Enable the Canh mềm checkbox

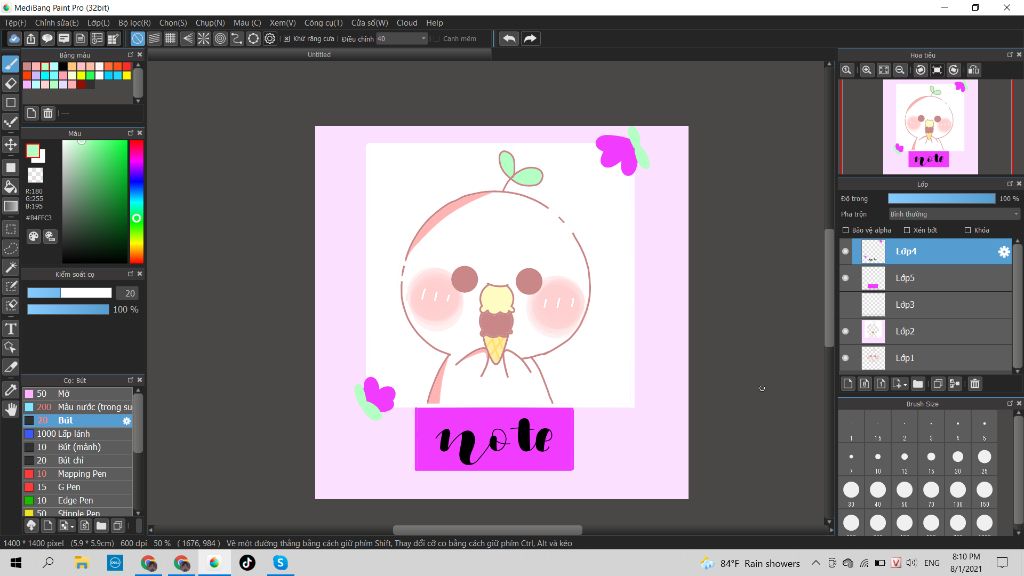coord(436,39)
